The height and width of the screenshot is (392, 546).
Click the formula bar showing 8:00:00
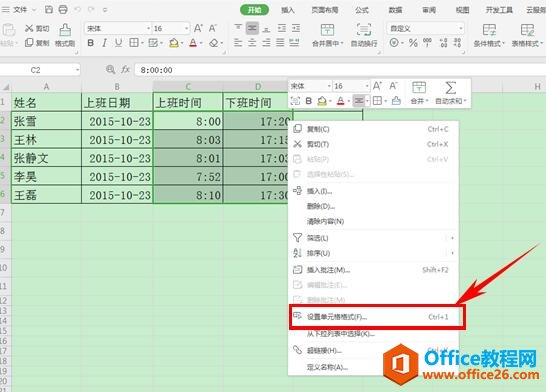[340, 70]
